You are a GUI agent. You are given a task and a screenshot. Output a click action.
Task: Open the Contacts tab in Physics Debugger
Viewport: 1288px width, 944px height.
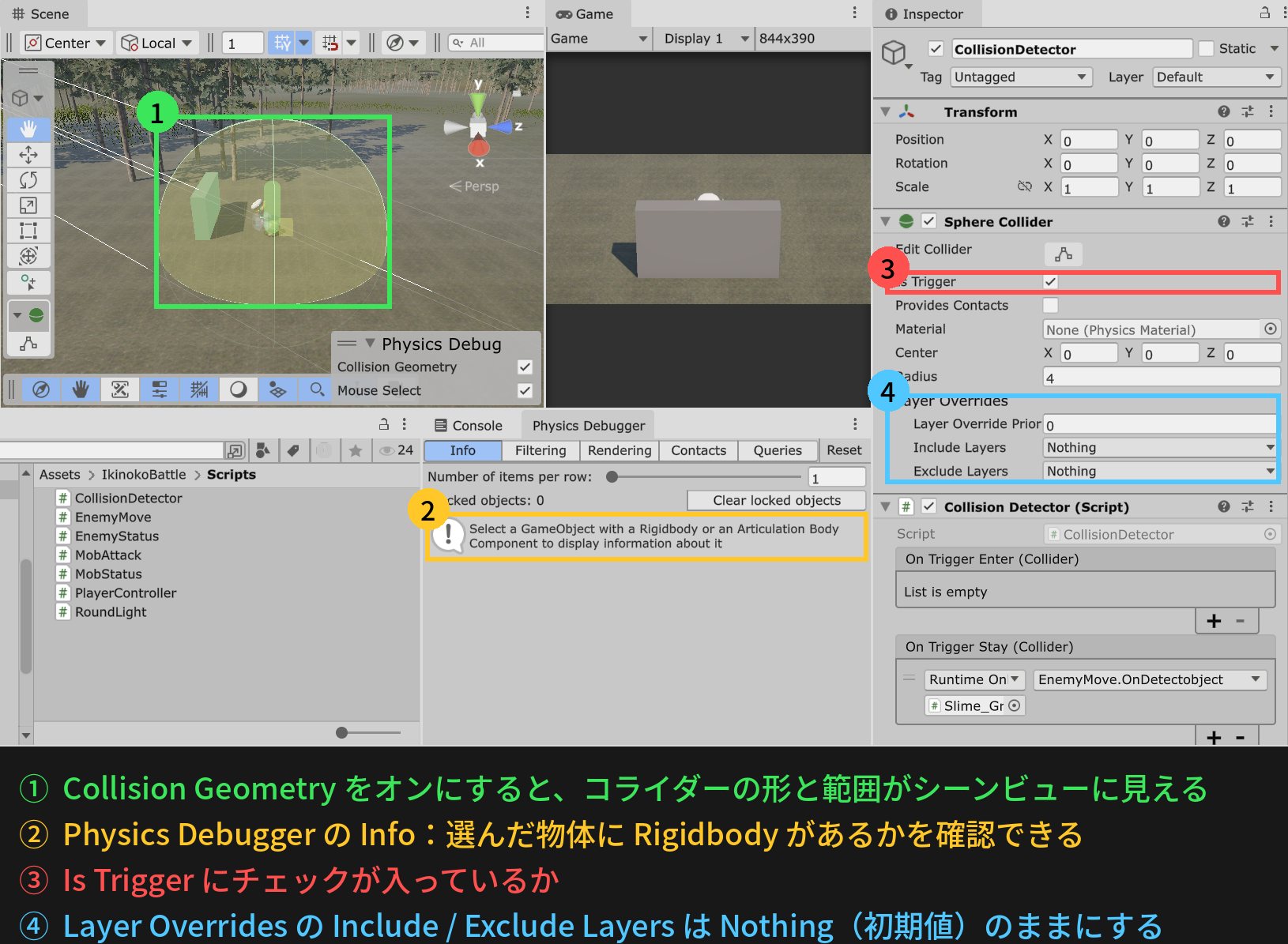coord(699,450)
